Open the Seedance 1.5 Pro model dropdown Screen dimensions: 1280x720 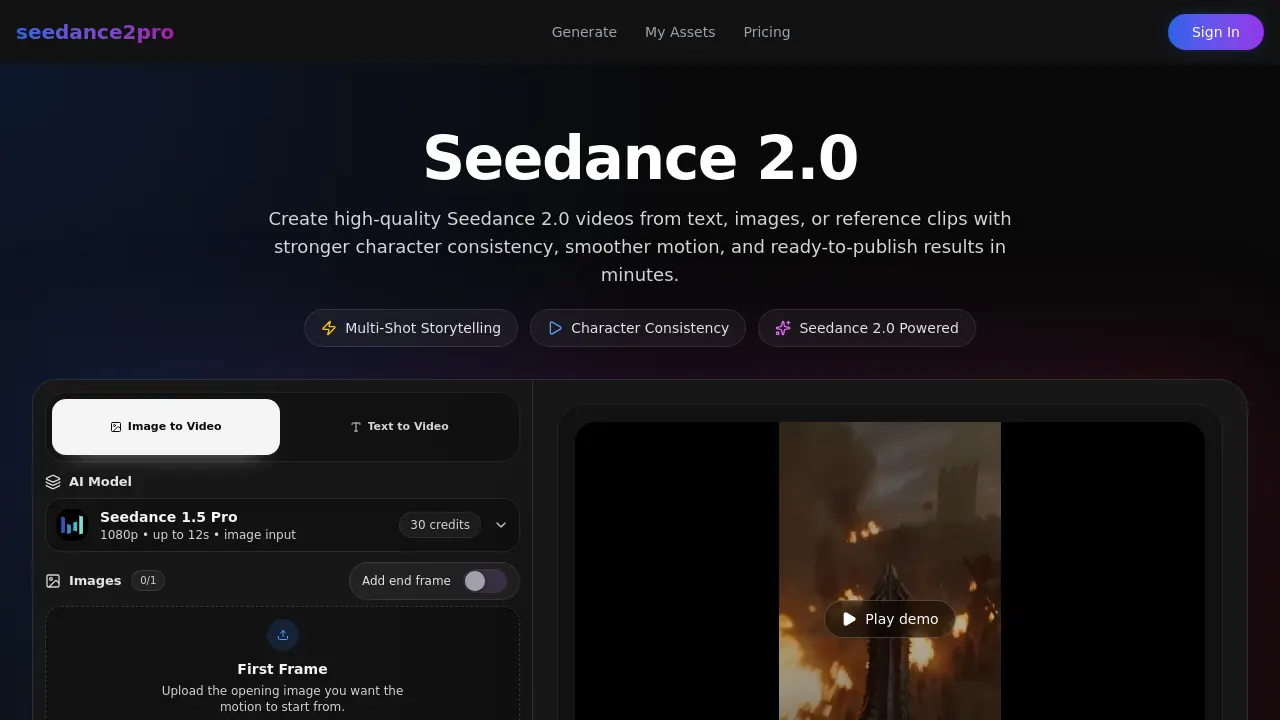(x=282, y=525)
